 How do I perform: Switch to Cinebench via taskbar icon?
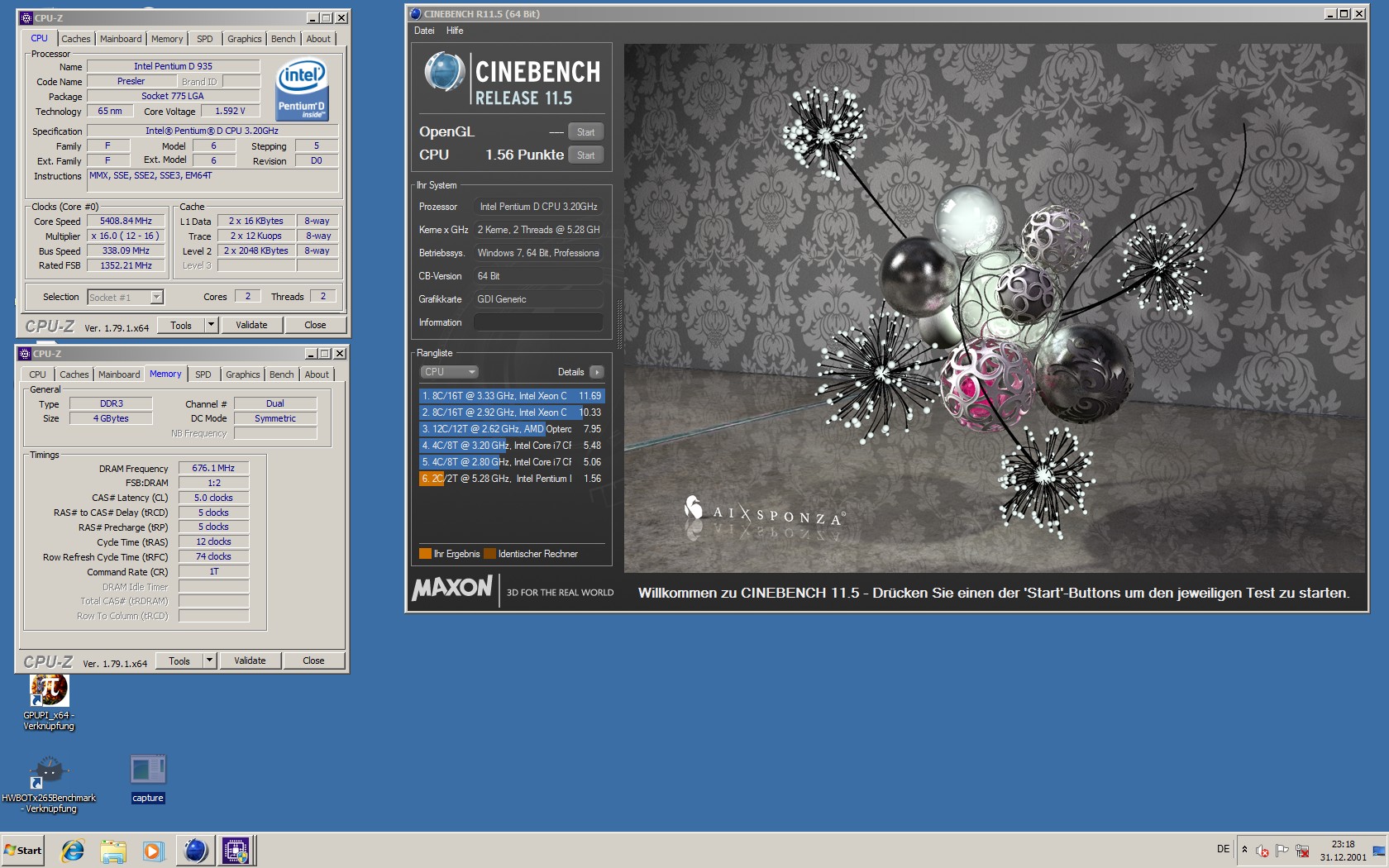point(195,850)
